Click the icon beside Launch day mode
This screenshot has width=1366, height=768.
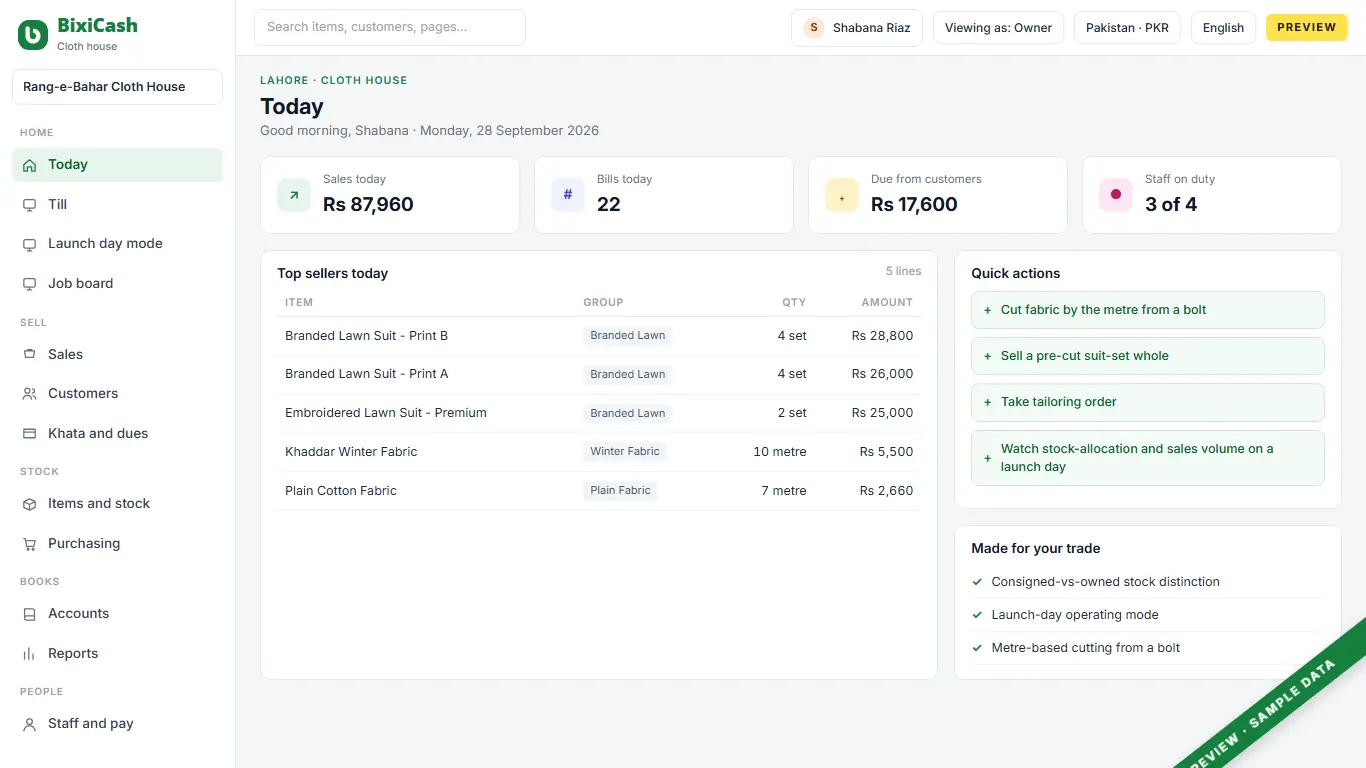tap(29, 244)
